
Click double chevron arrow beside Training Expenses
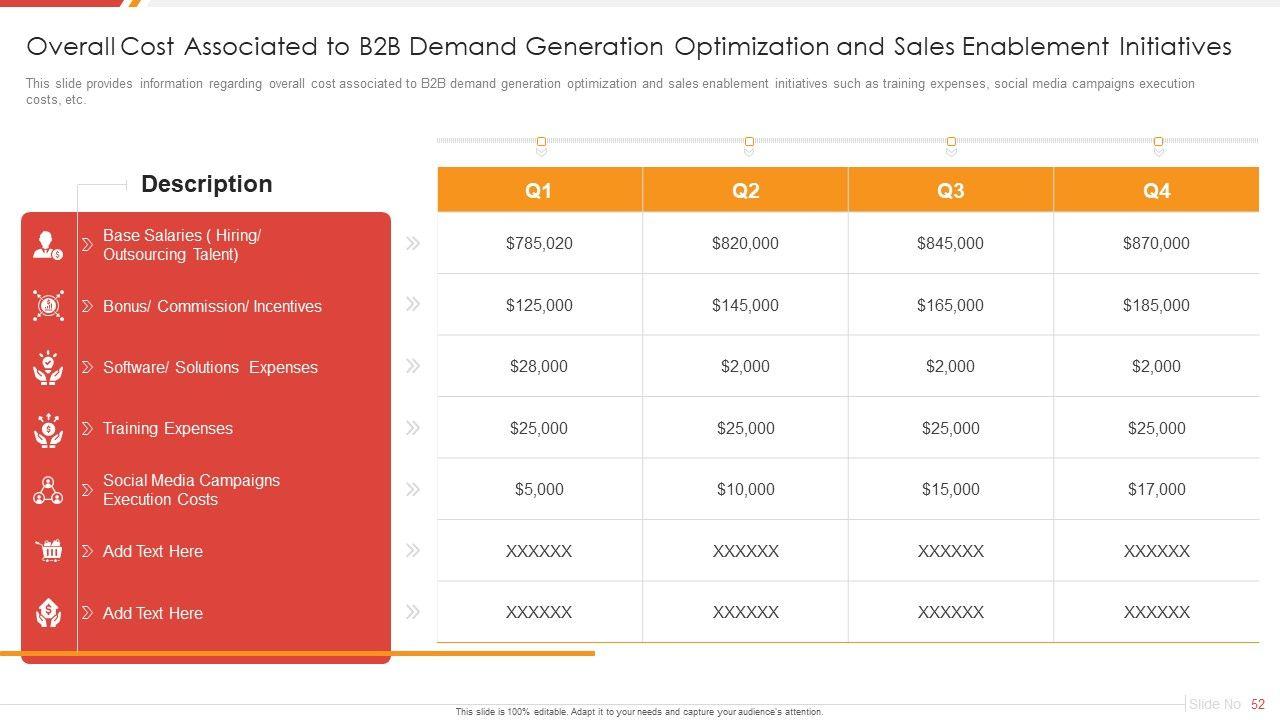coord(412,428)
